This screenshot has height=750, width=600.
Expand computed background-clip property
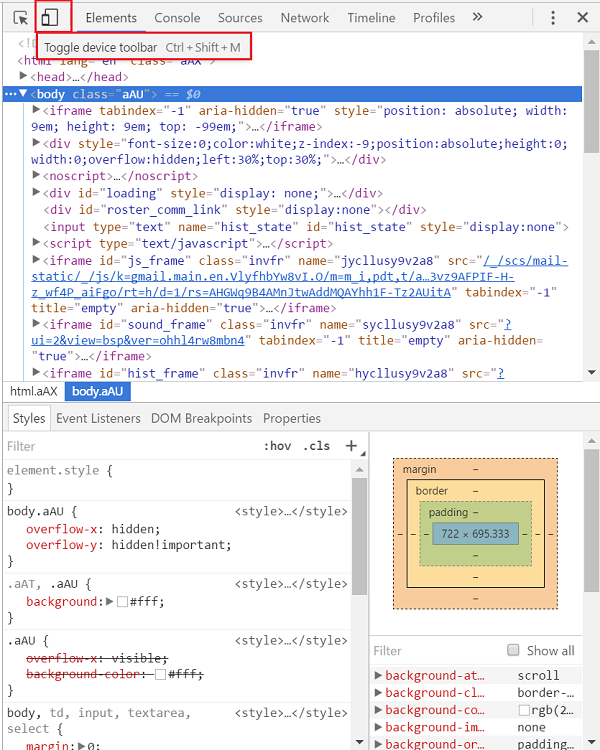[378, 692]
